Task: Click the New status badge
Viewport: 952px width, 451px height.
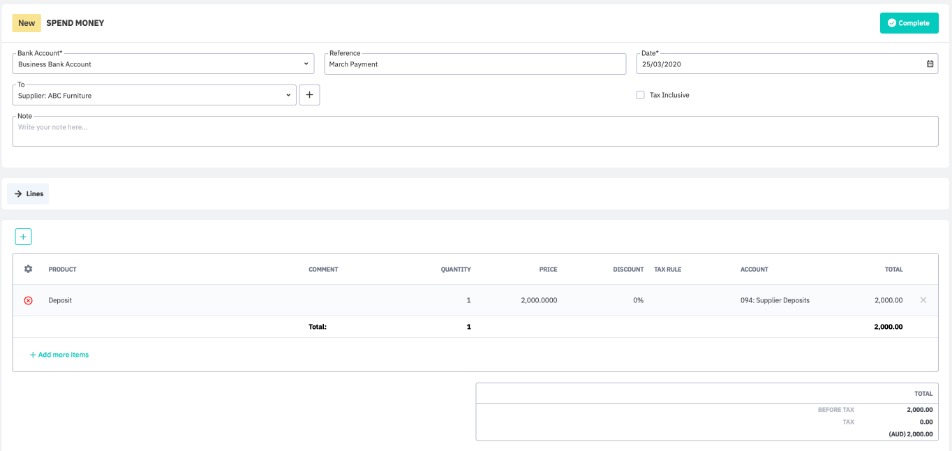Action: coord(26,23)
